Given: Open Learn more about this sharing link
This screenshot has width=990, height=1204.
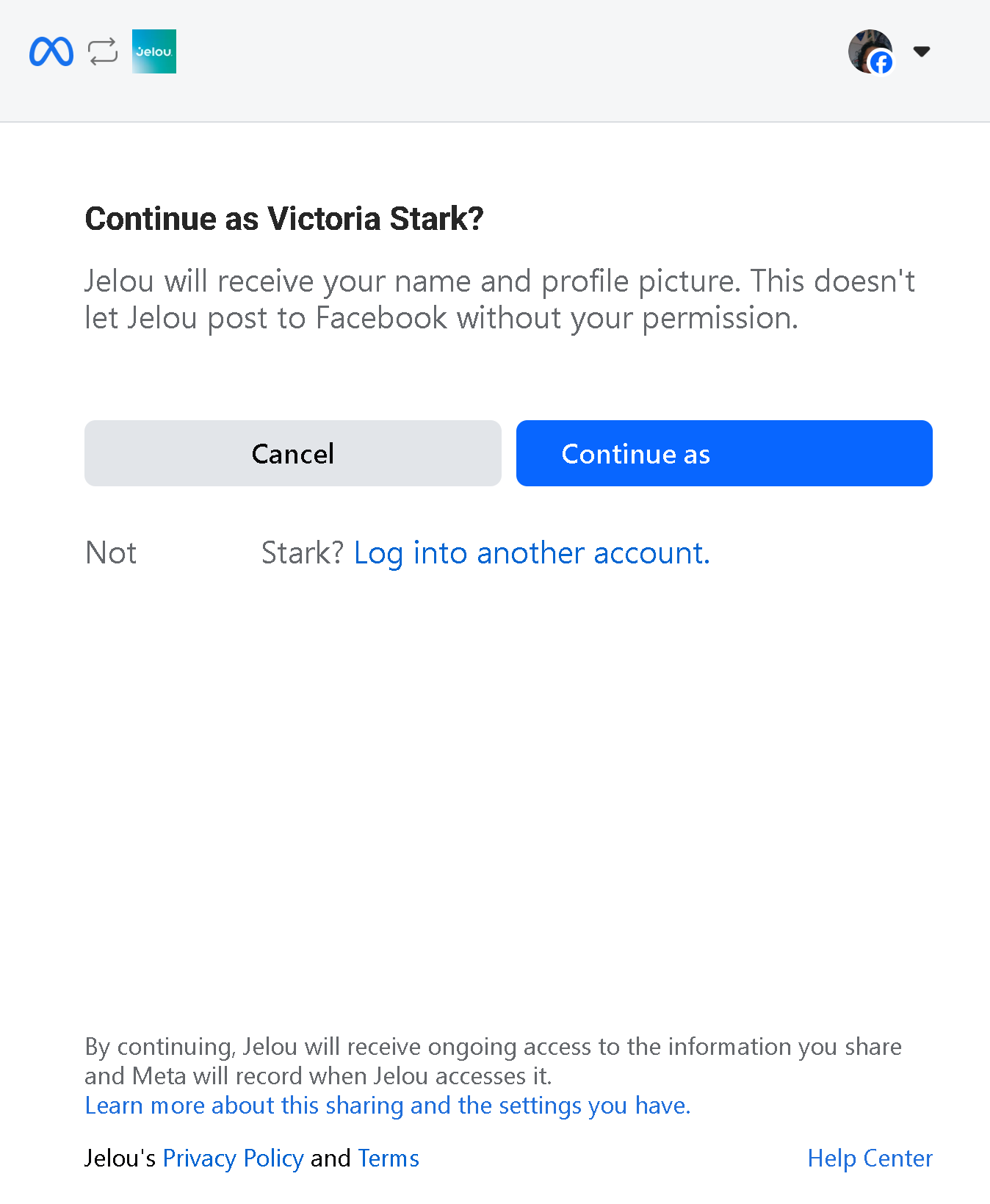Looking at the screenshot, I should pos(388,1105).
